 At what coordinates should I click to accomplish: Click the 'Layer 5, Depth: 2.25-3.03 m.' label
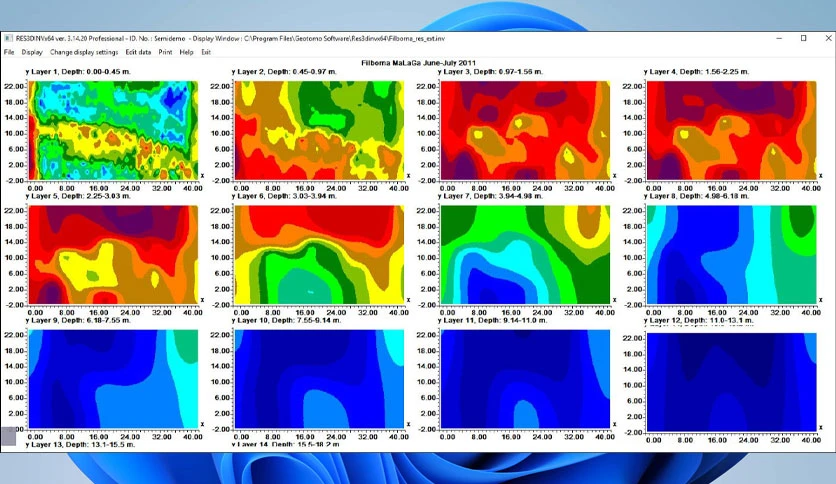tap(81, 196)
